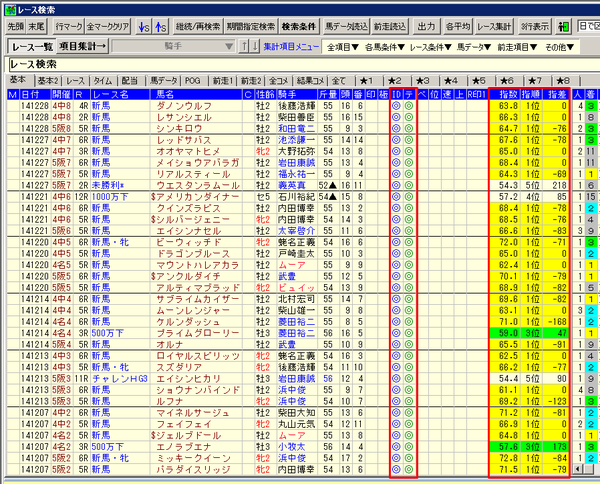
Task: Click ID circle icon for ビーウィッチド row
Action: (x=396, y=242)
